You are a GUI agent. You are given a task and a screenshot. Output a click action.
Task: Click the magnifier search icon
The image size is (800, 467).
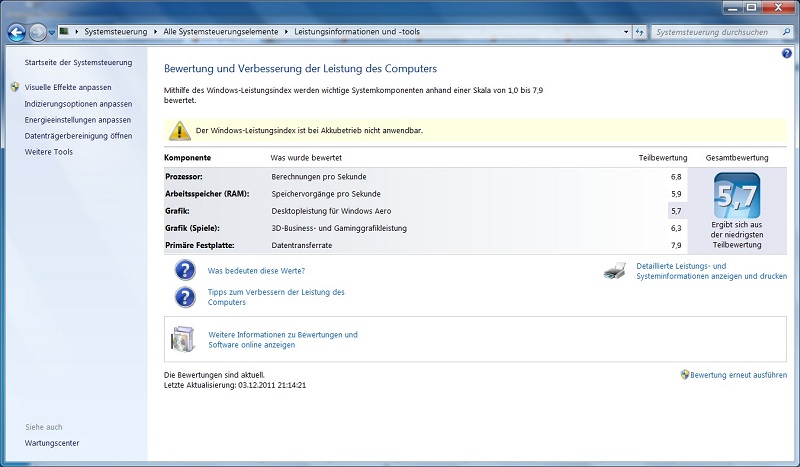pos(786,32)
